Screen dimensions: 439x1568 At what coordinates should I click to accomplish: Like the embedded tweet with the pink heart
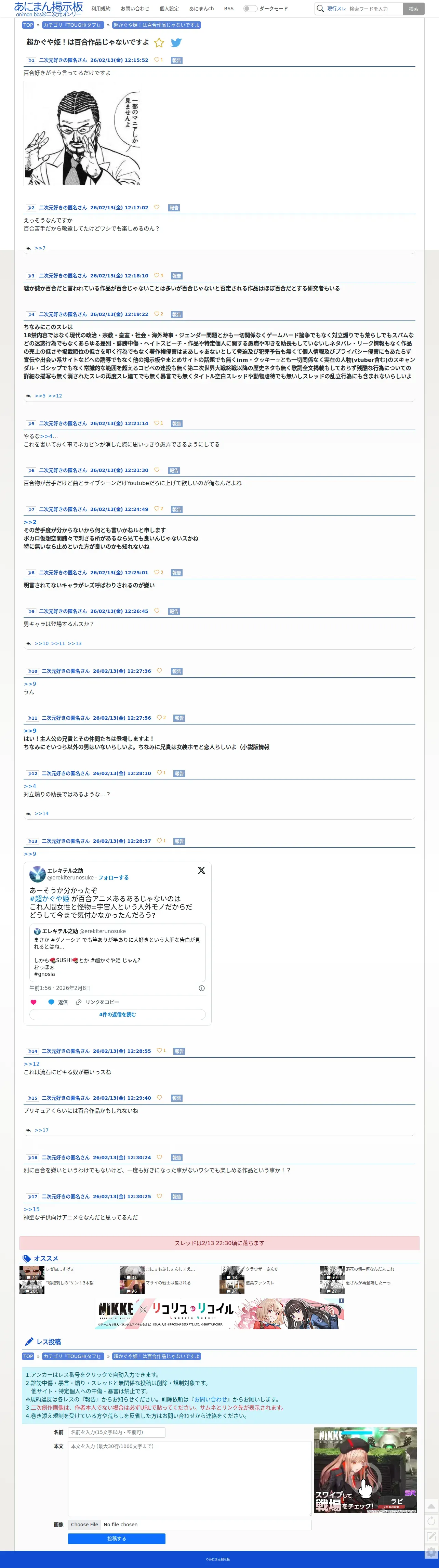point(34,1002)
